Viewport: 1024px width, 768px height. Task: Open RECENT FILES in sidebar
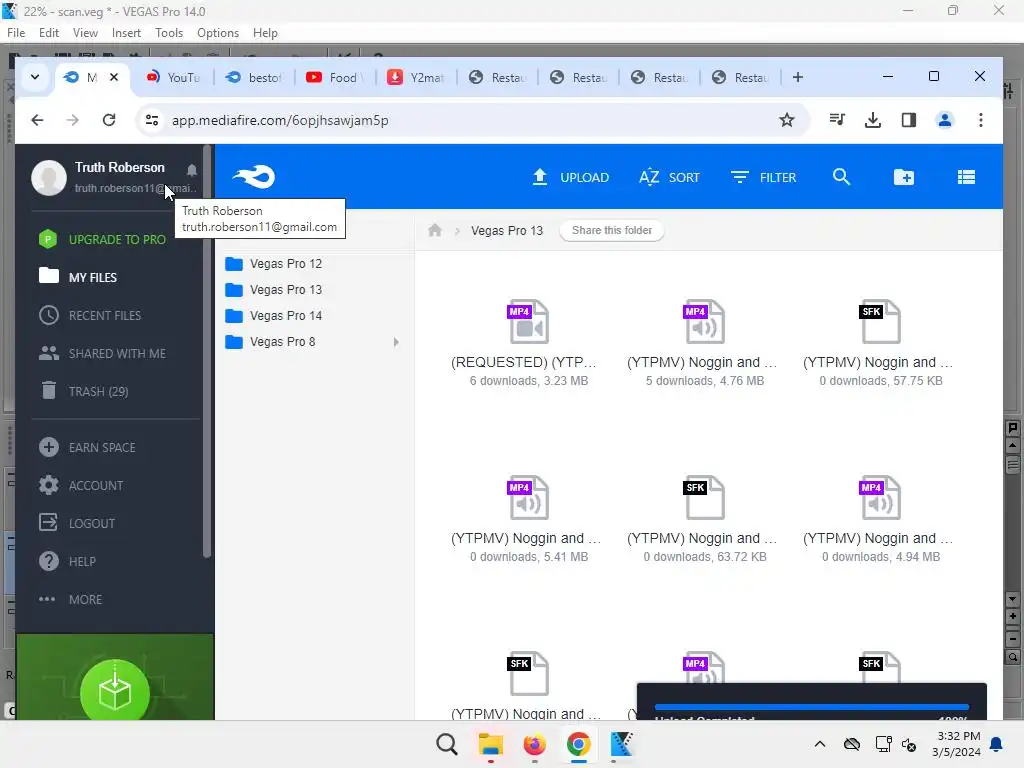click(x=89, y=315)
